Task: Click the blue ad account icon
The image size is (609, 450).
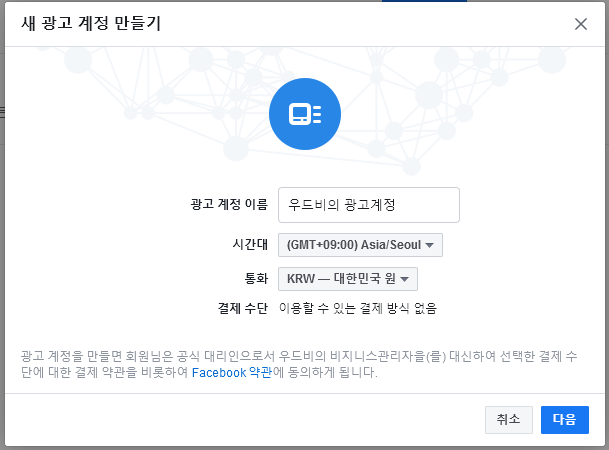Action: tap(305, 114)
